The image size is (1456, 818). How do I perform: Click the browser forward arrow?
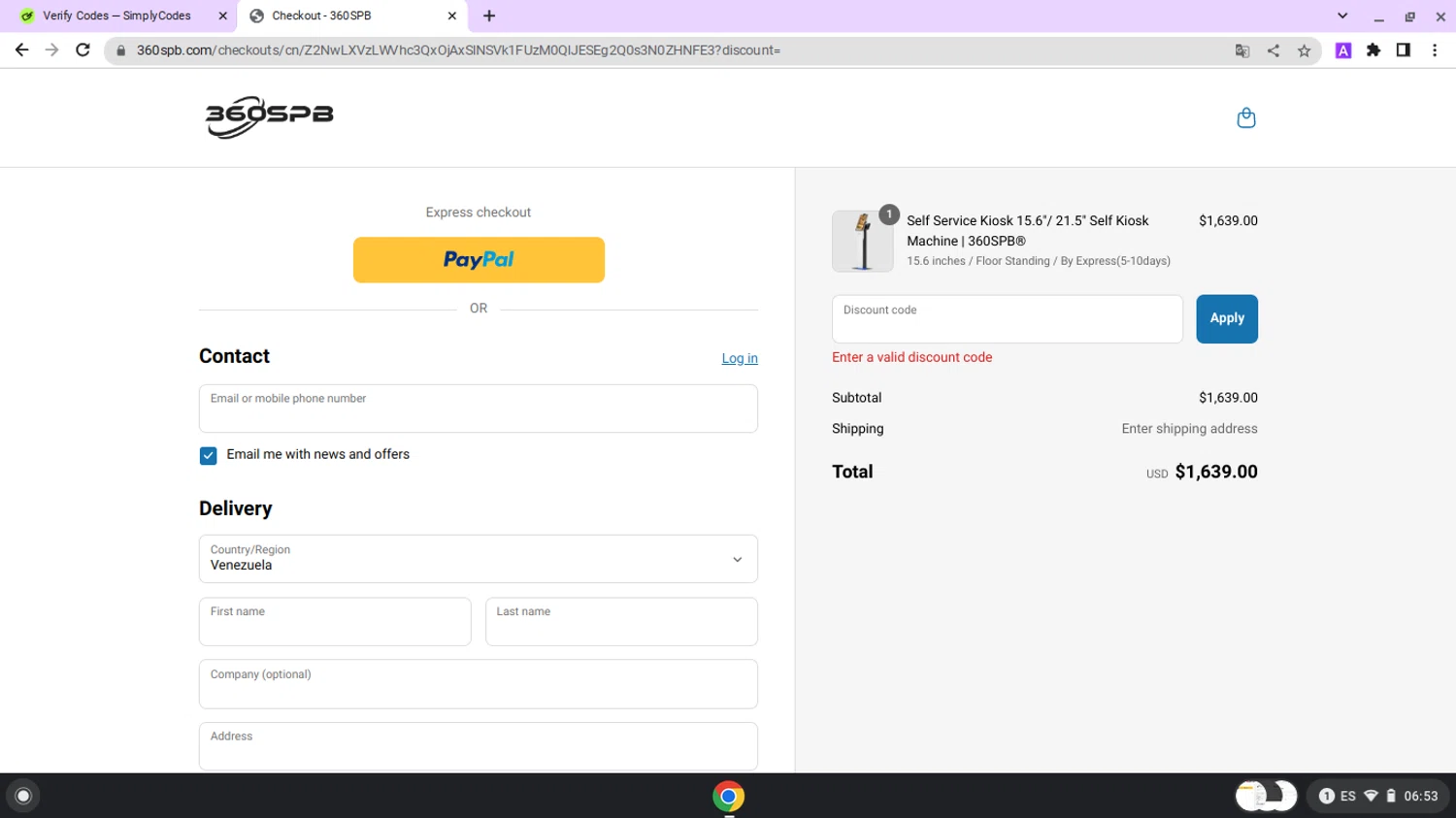[51, 49]
